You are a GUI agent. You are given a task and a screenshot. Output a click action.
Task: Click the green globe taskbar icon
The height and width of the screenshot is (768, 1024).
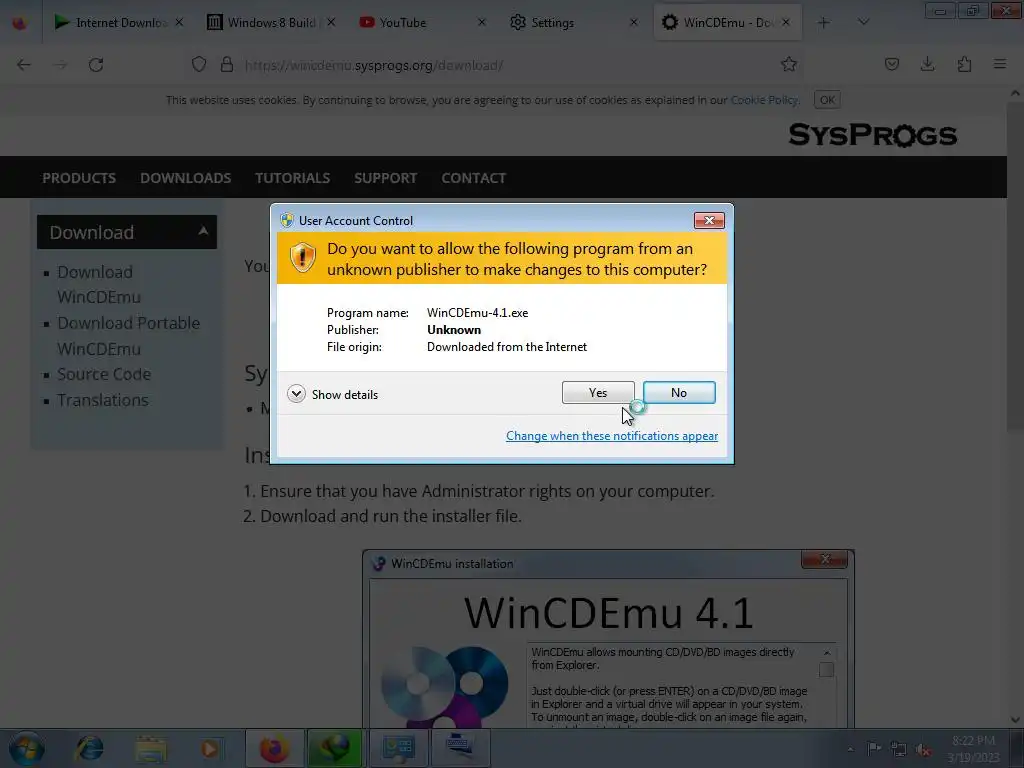coord(334,748)
